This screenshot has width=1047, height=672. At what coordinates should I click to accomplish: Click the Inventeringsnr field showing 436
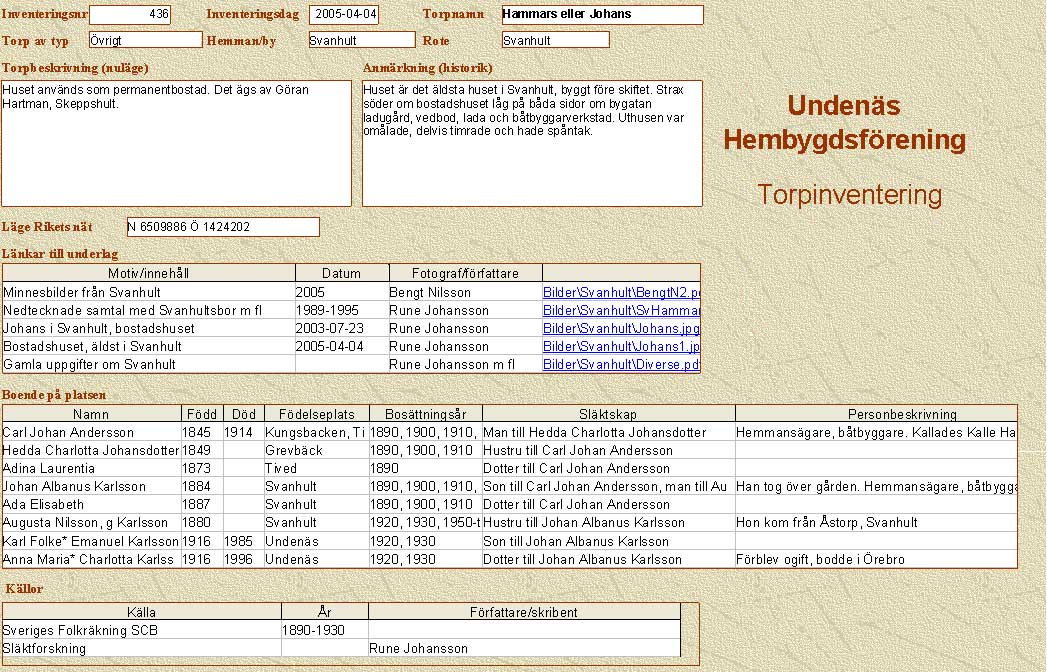[x=130, y=15]
